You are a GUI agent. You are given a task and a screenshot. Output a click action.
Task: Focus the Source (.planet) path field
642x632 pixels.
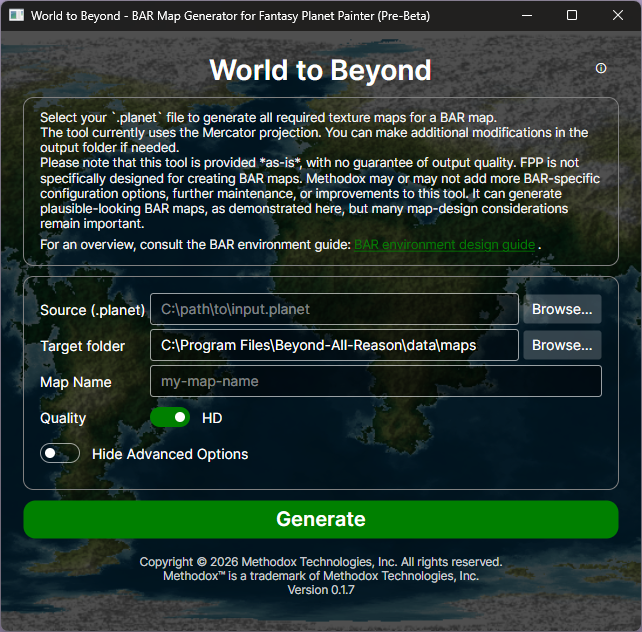click(334, 309)
